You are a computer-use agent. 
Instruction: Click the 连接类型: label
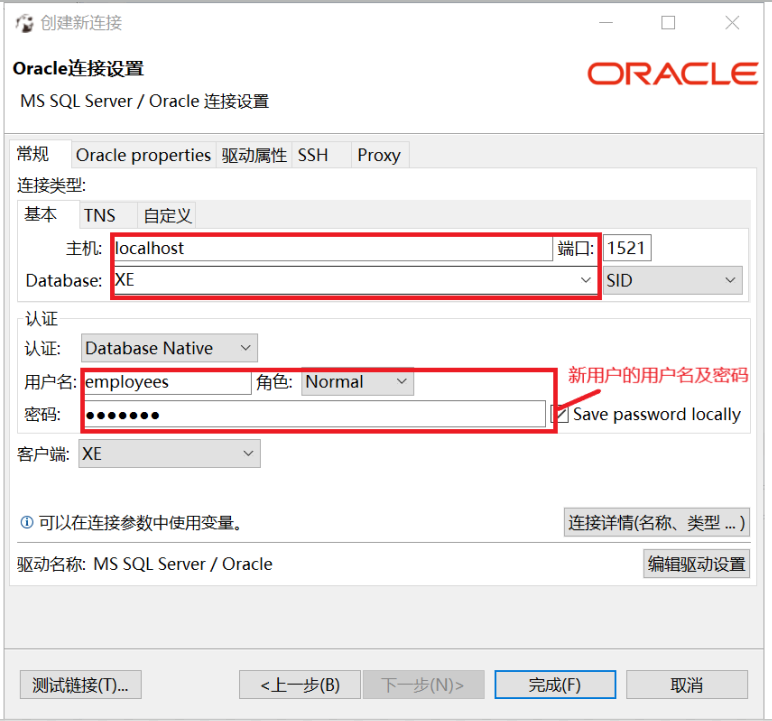tap(52, 185)
